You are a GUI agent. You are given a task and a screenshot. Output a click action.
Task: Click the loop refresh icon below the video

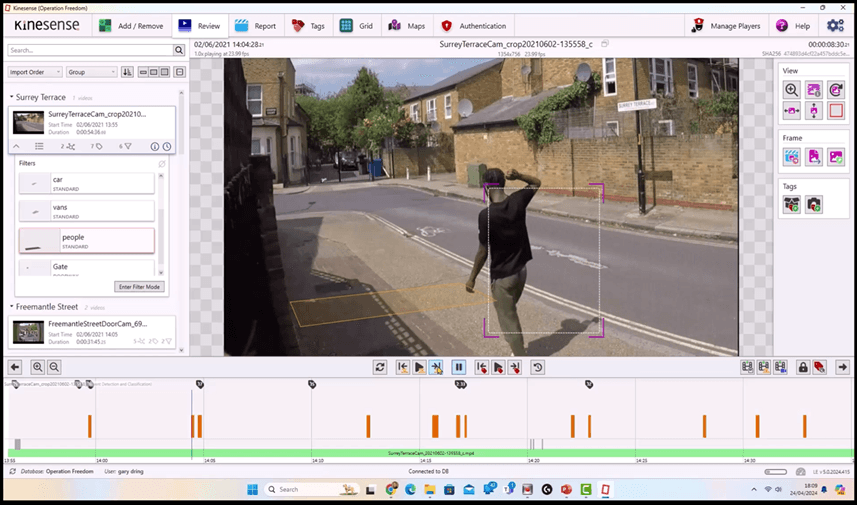point(380,367)
